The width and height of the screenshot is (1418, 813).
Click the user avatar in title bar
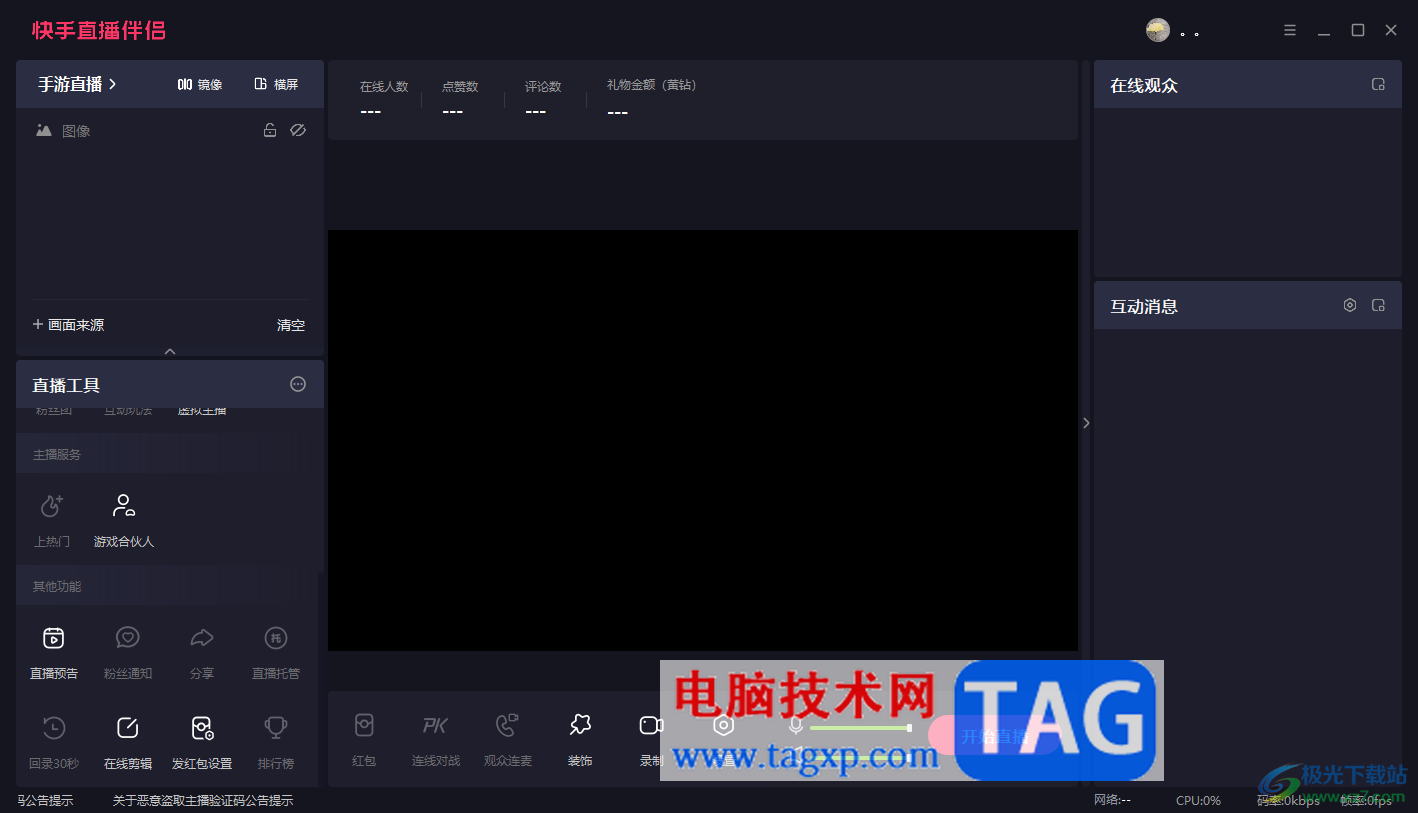coord(1158,30)
